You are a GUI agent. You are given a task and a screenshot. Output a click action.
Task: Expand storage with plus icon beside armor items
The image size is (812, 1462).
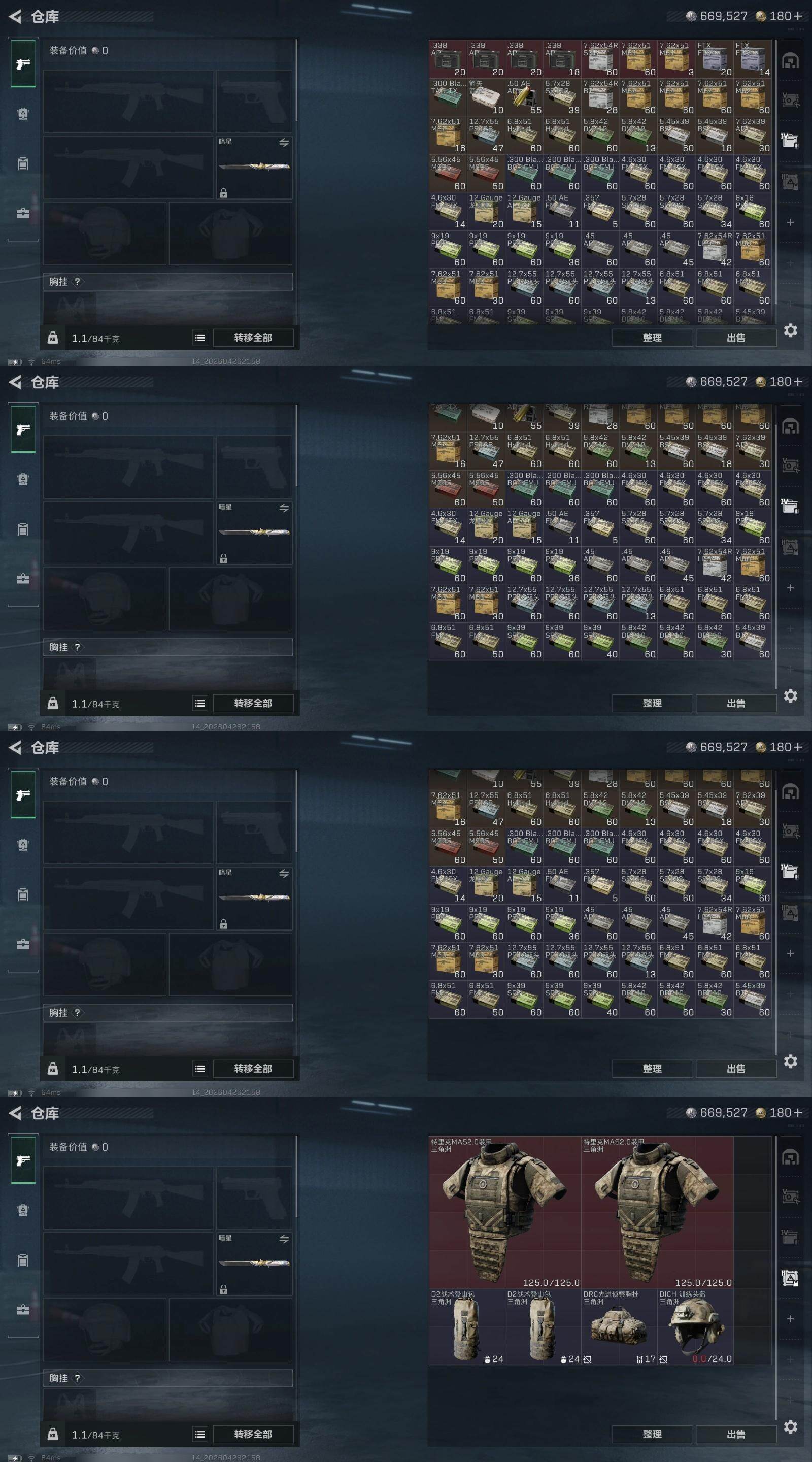click(790, 1319)
